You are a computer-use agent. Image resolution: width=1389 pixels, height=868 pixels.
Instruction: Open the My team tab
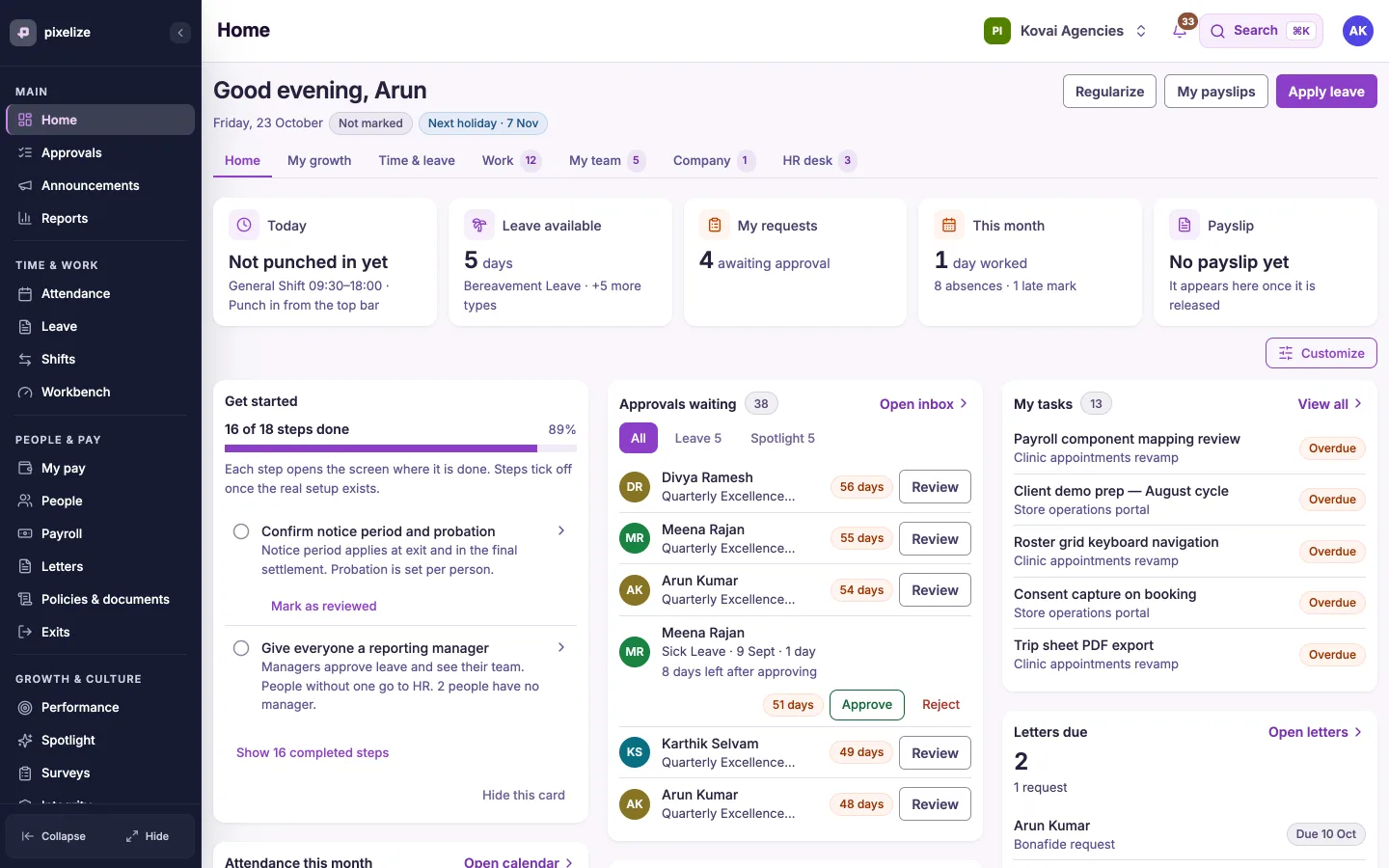pyautogui.click(x=607, y=160)
